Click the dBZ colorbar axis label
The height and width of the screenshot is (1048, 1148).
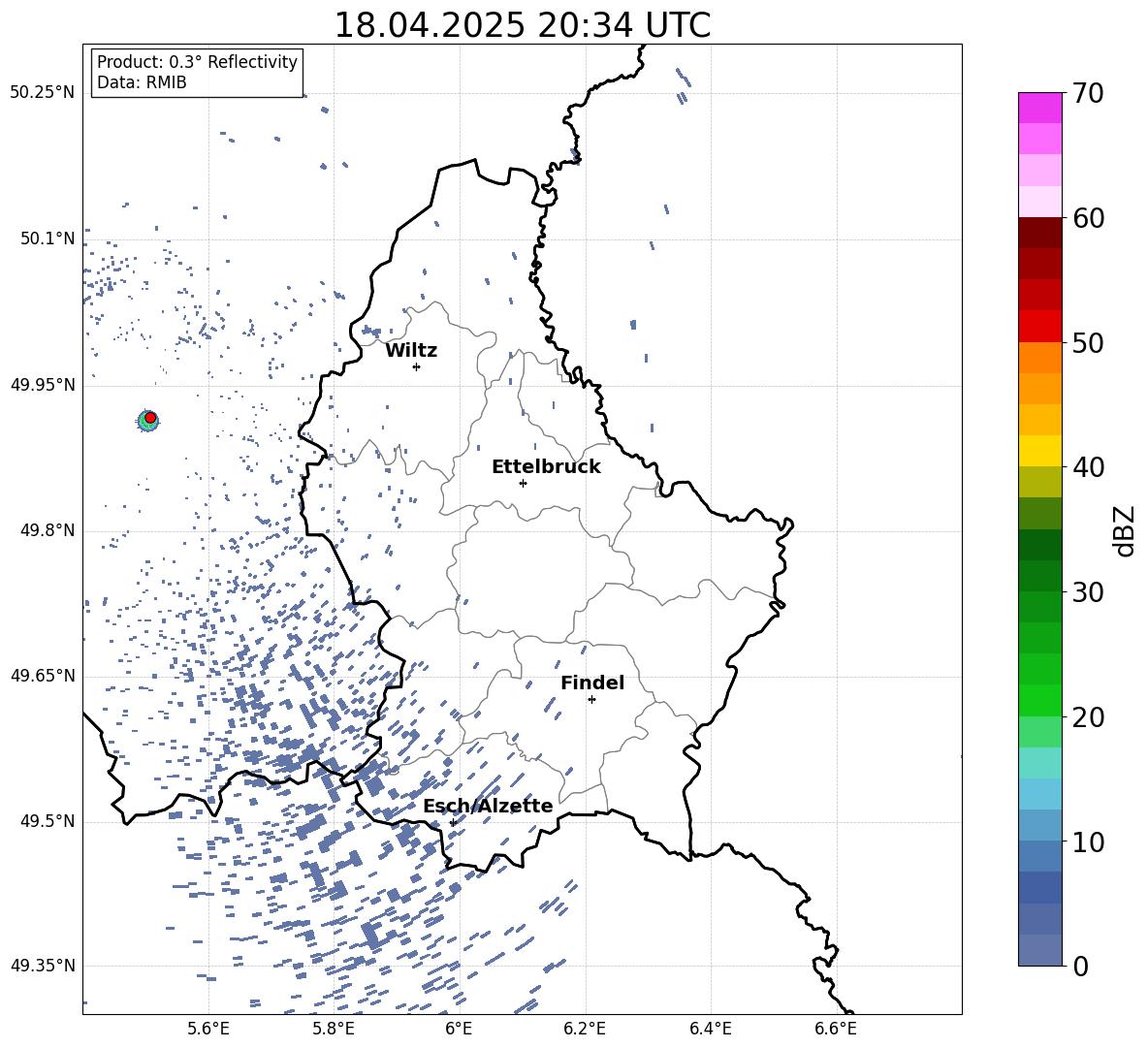pyautogui.click(x=1124, y=530)
